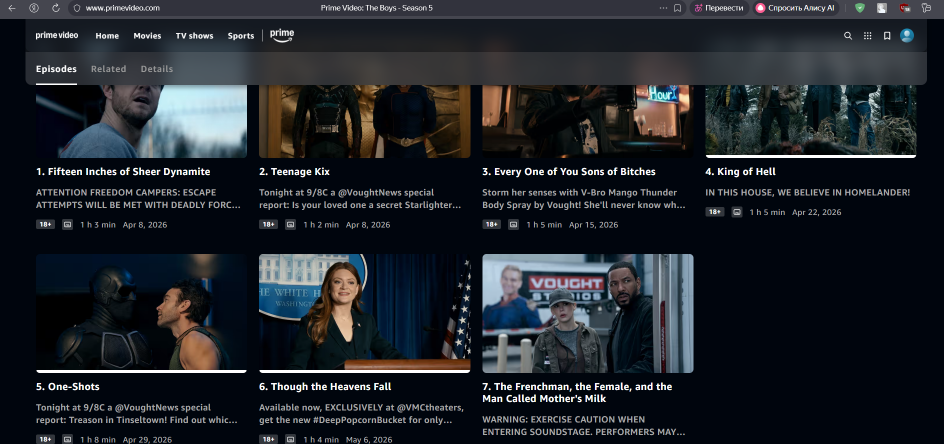Open title '2. Teenage Kix'

point(294,172)
